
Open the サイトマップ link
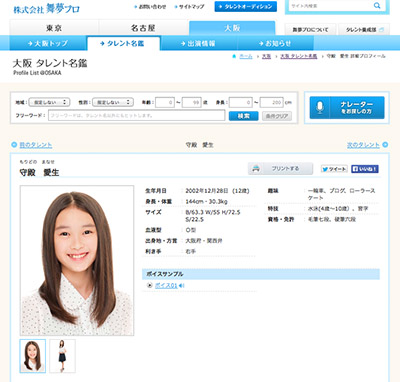tap(190, 6)
